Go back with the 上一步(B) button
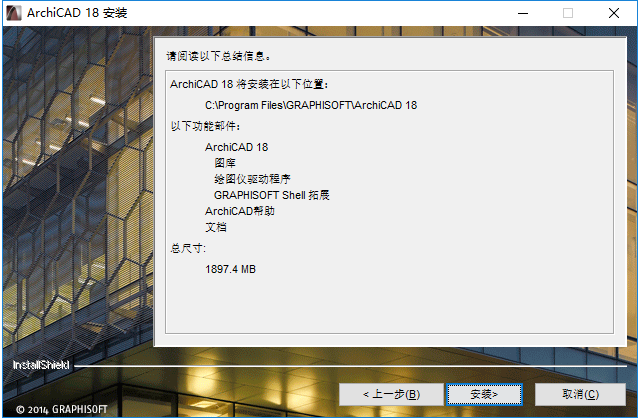The image size is (640, 420). pyautogui.click(x=391, y=394)
